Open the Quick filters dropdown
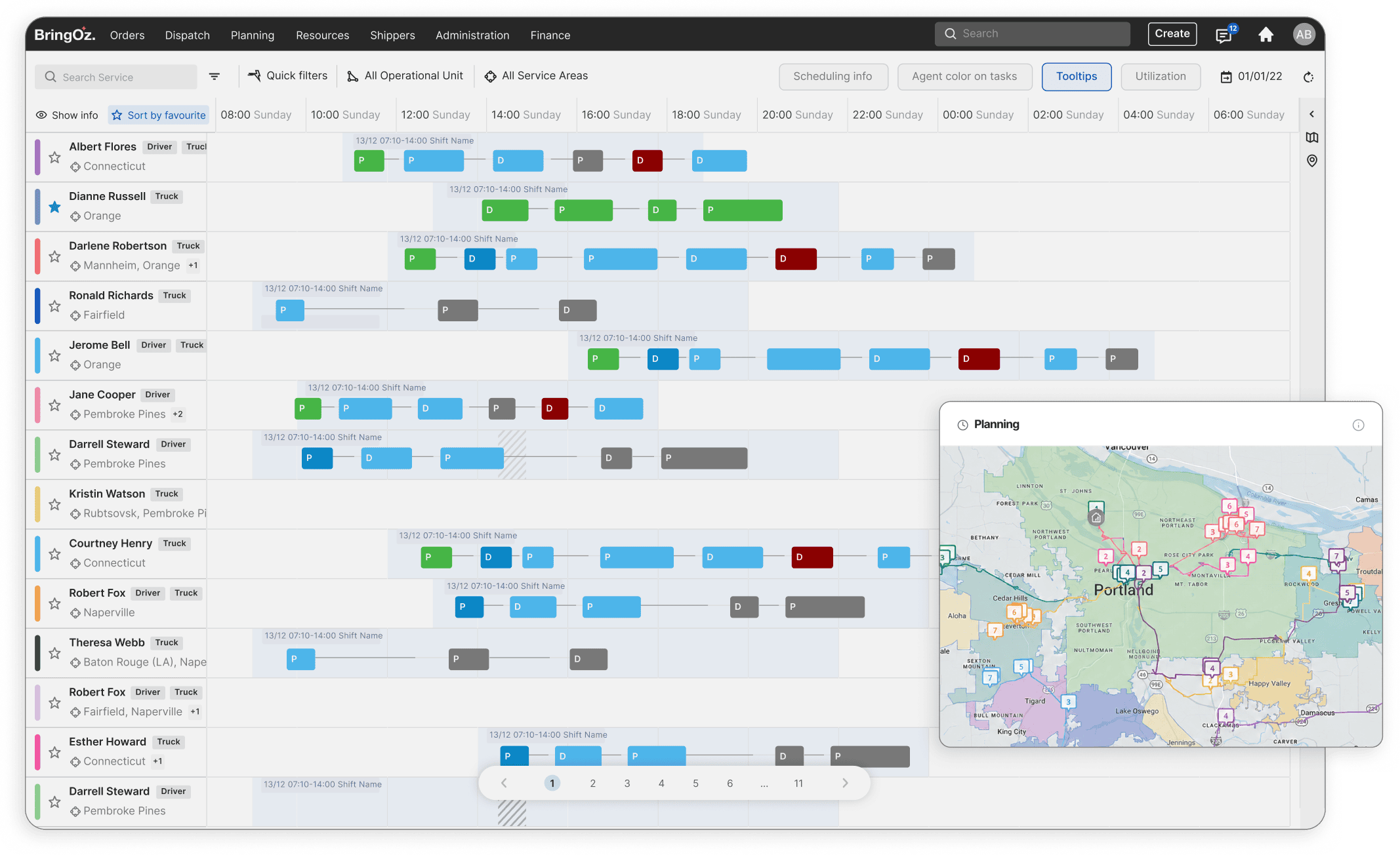 pyautogui.click(x=287, y=76)
